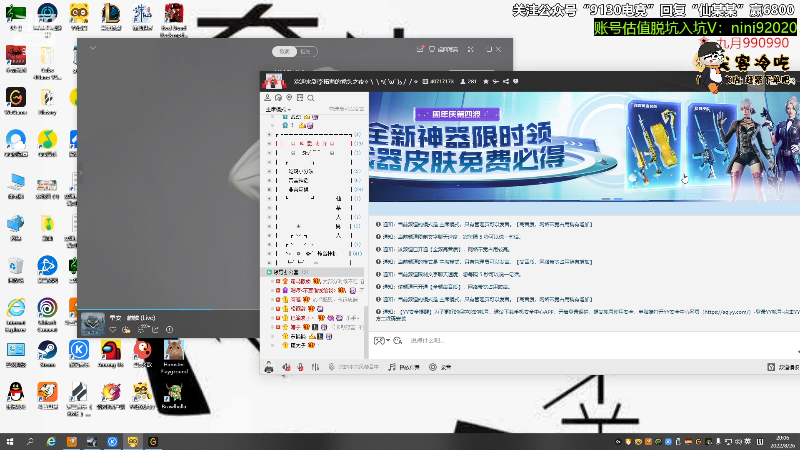Expand the screenshot tool dropdown arrow
The height and width of the screenshot is (450, 800).
(388, 340)
